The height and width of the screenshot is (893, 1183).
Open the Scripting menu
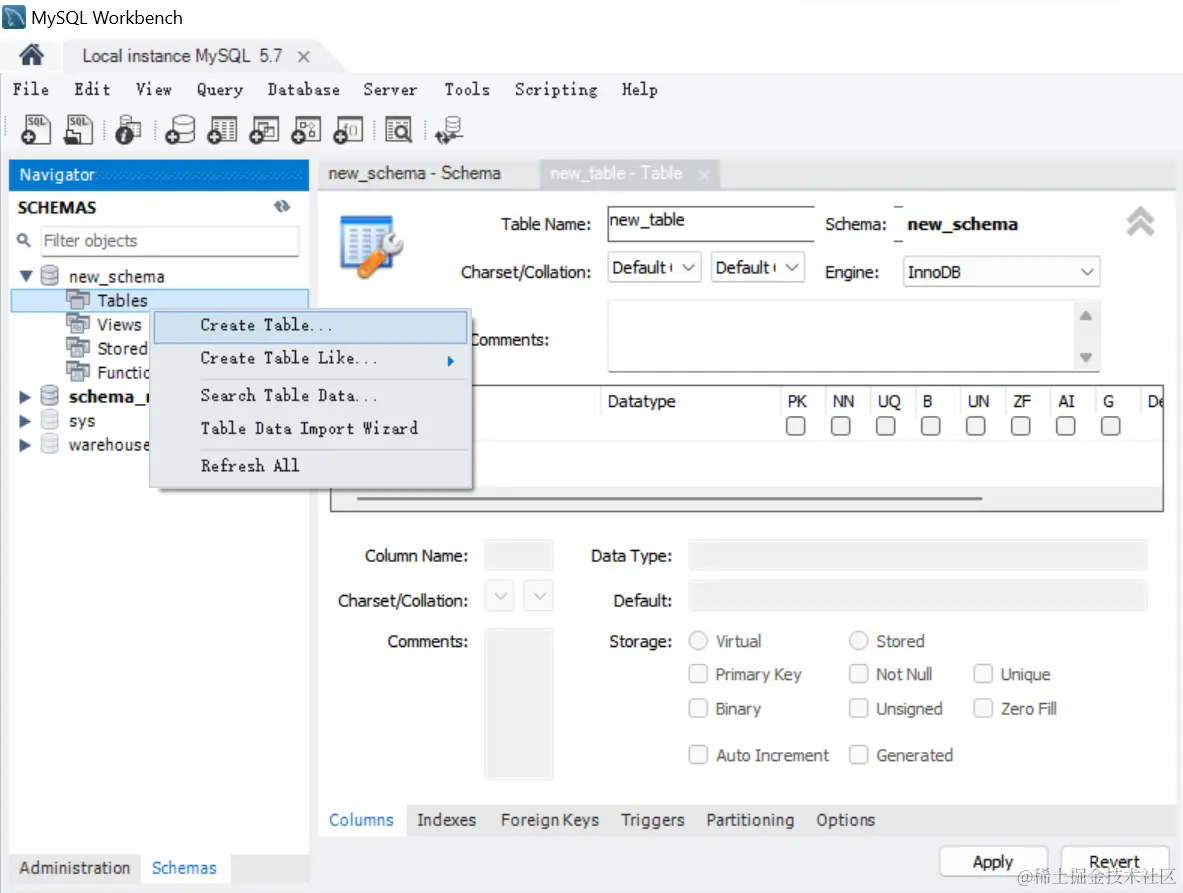(556, 90)
